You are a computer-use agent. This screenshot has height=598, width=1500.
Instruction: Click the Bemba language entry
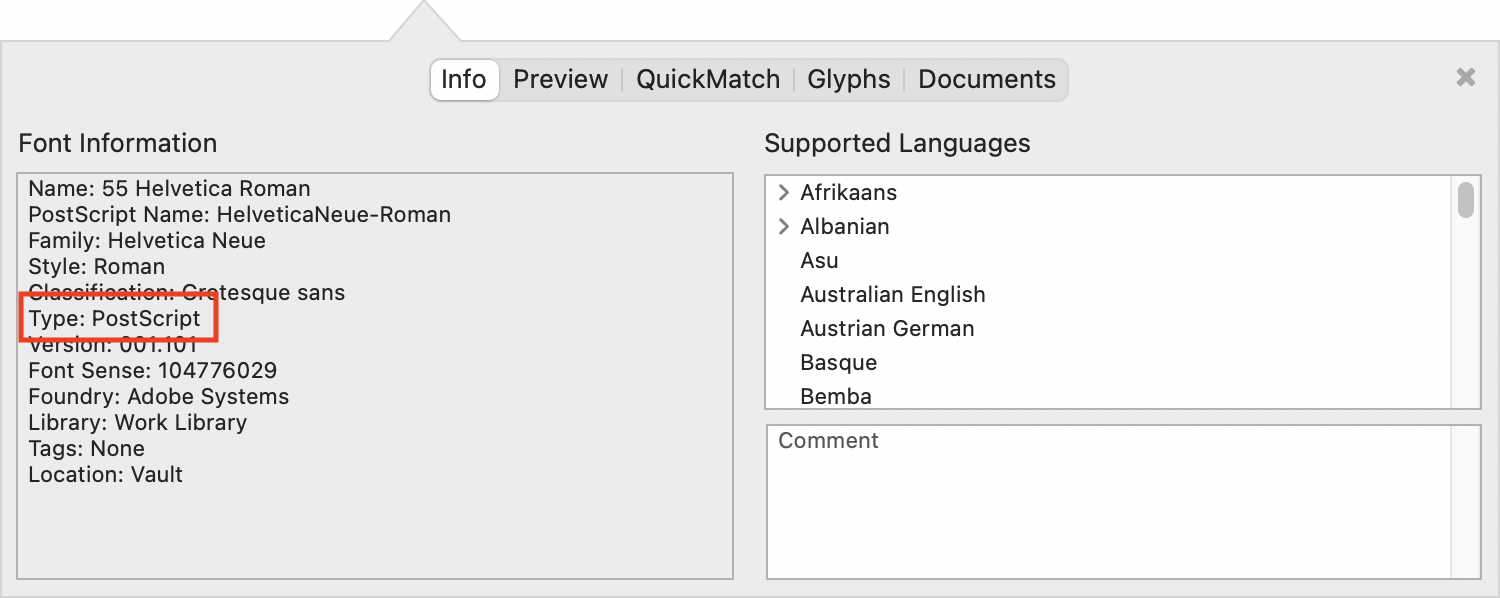click(835, 396)
